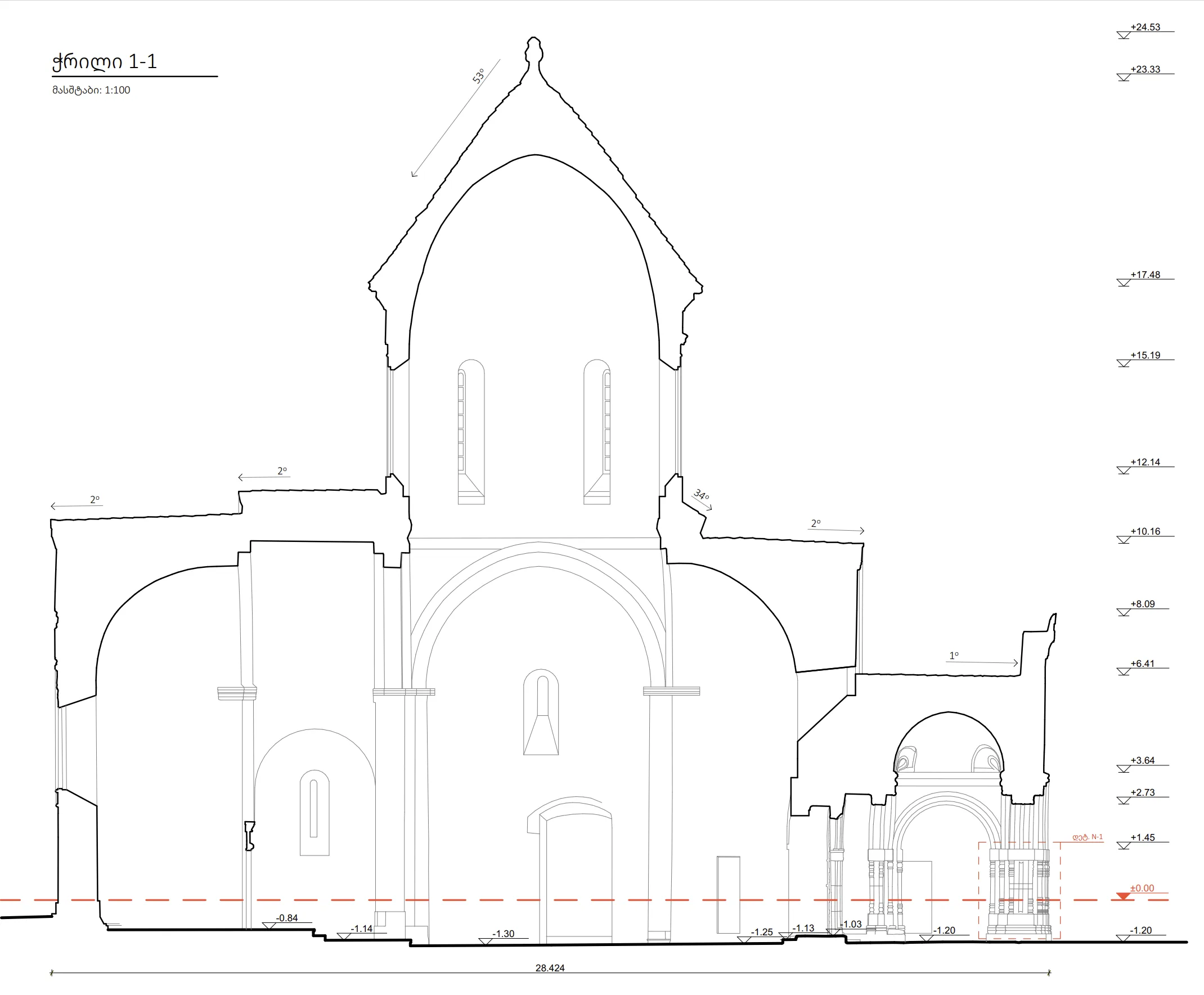Click the 34° roof slope label
This screenshot has width=1204, height=995.
click(701, 495)
